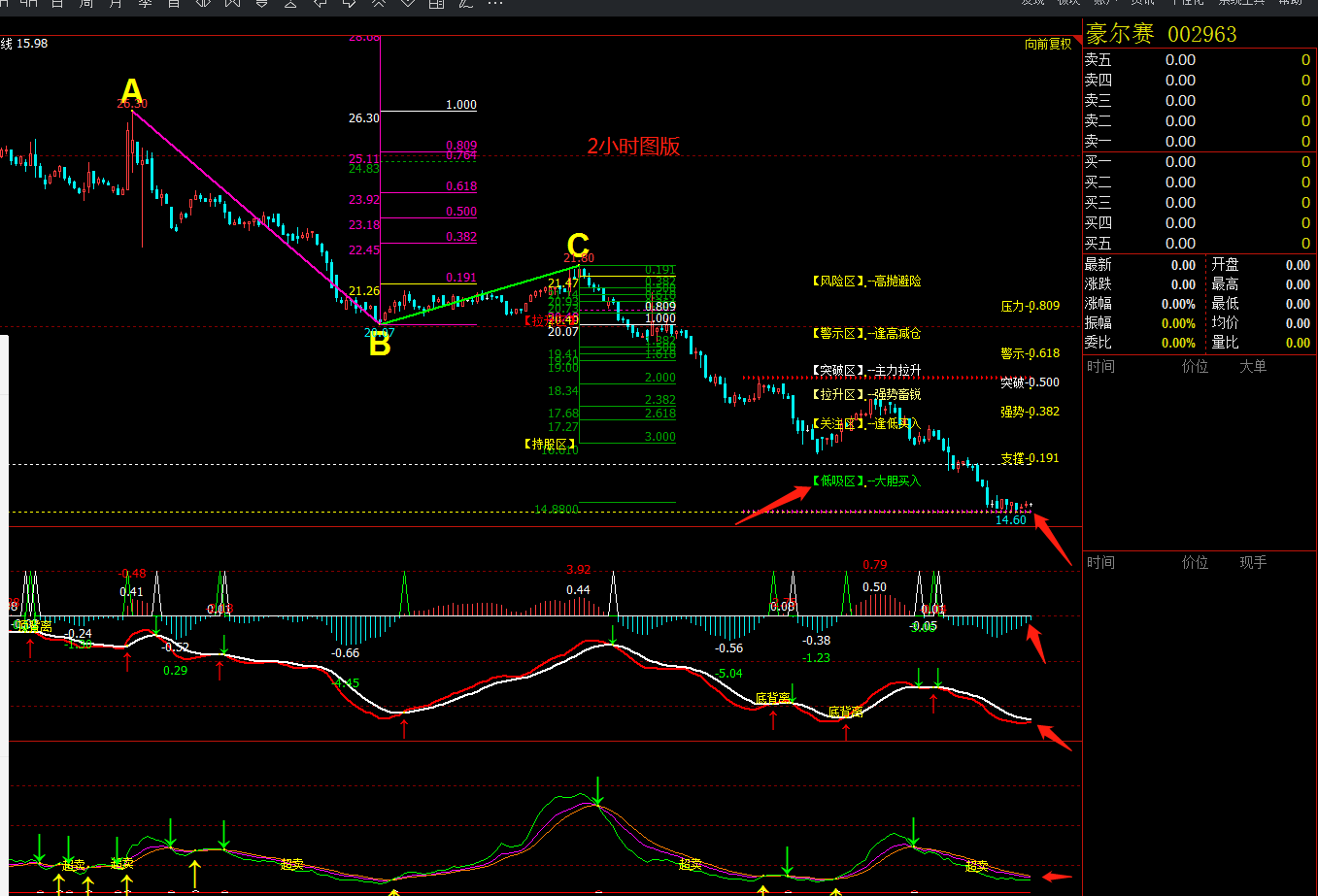The image size is (1318, 896).
Task: Click the 均价 average price field
Action: coord(1261,323)
